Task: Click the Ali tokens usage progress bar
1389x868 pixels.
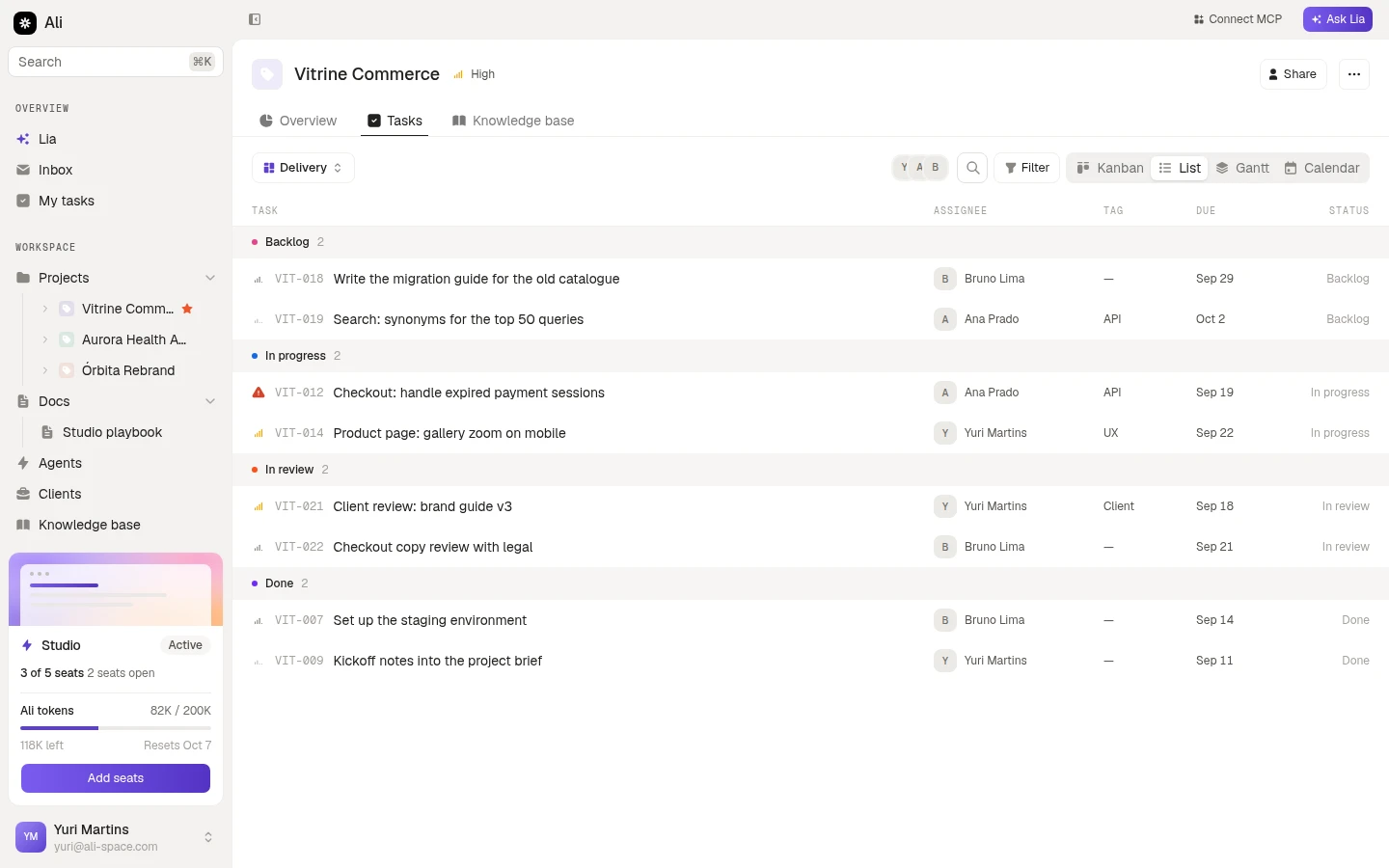Action: coord(116,728)
